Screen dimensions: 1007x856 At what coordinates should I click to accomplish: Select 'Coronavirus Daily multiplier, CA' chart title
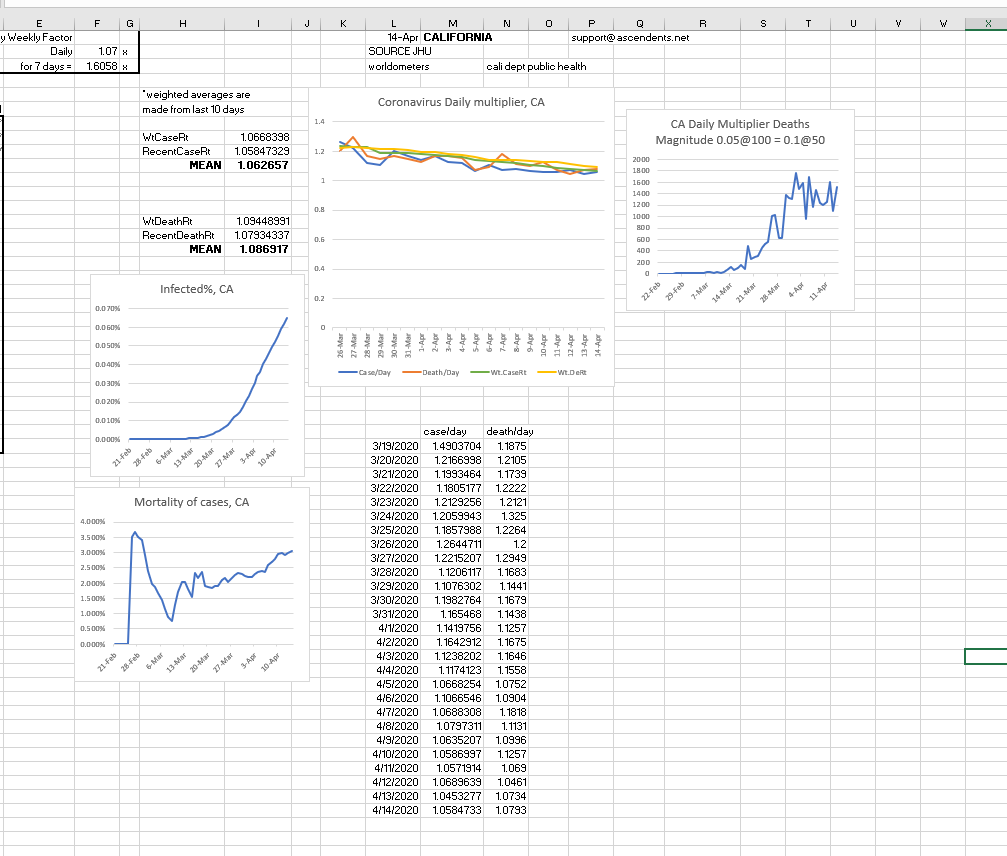click(x=460, y=103)
